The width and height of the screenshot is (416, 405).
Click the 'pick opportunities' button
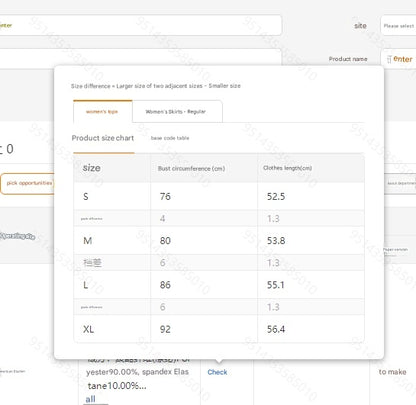coord(28,183)
